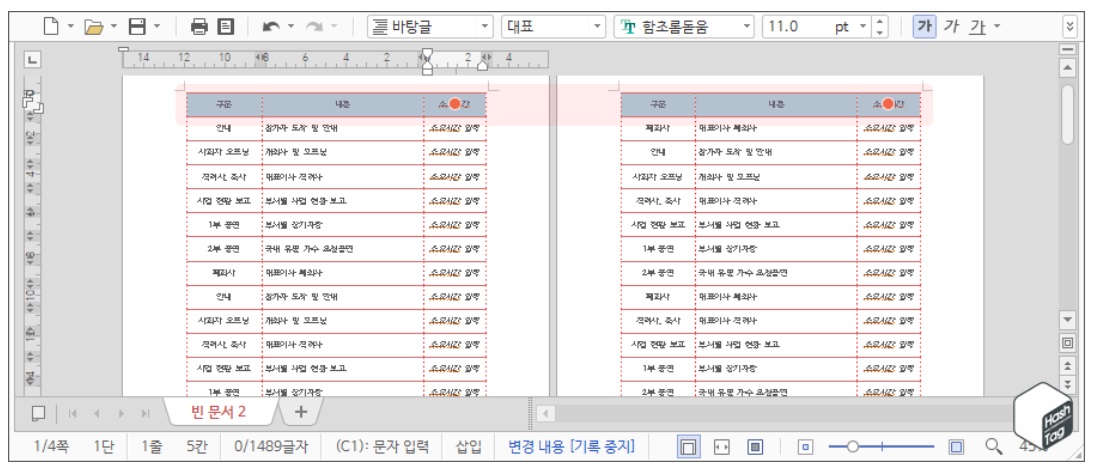Fit whole page view in status bar
Screen dimensions: 1093x468
point(754,446)
